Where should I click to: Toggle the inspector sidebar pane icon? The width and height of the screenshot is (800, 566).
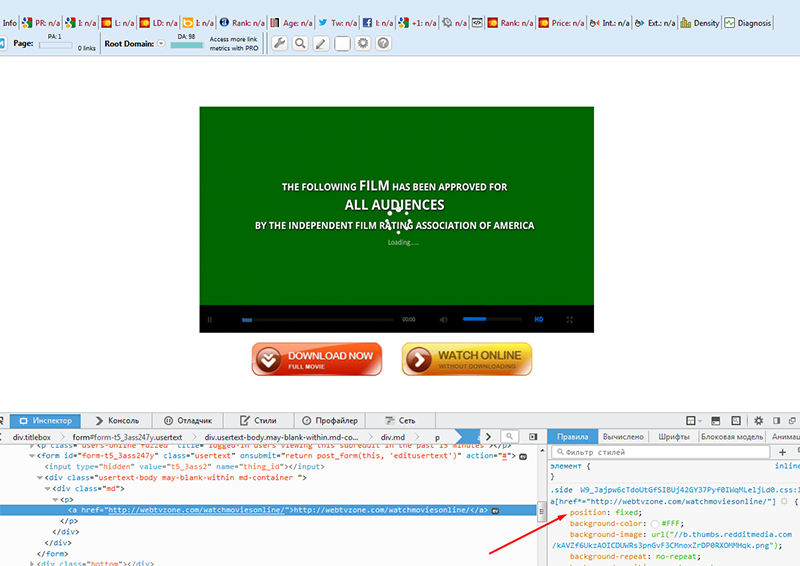point(533,437)
